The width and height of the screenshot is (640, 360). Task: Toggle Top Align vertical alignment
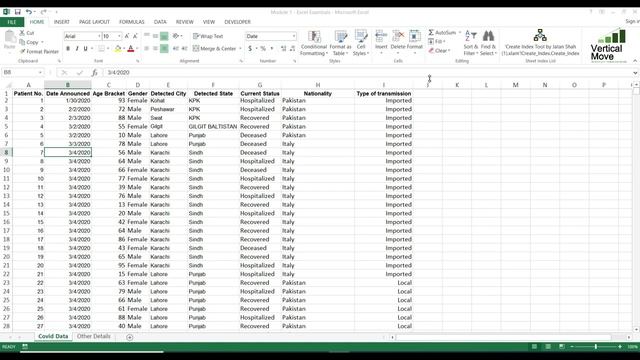(x=147, y=36)
